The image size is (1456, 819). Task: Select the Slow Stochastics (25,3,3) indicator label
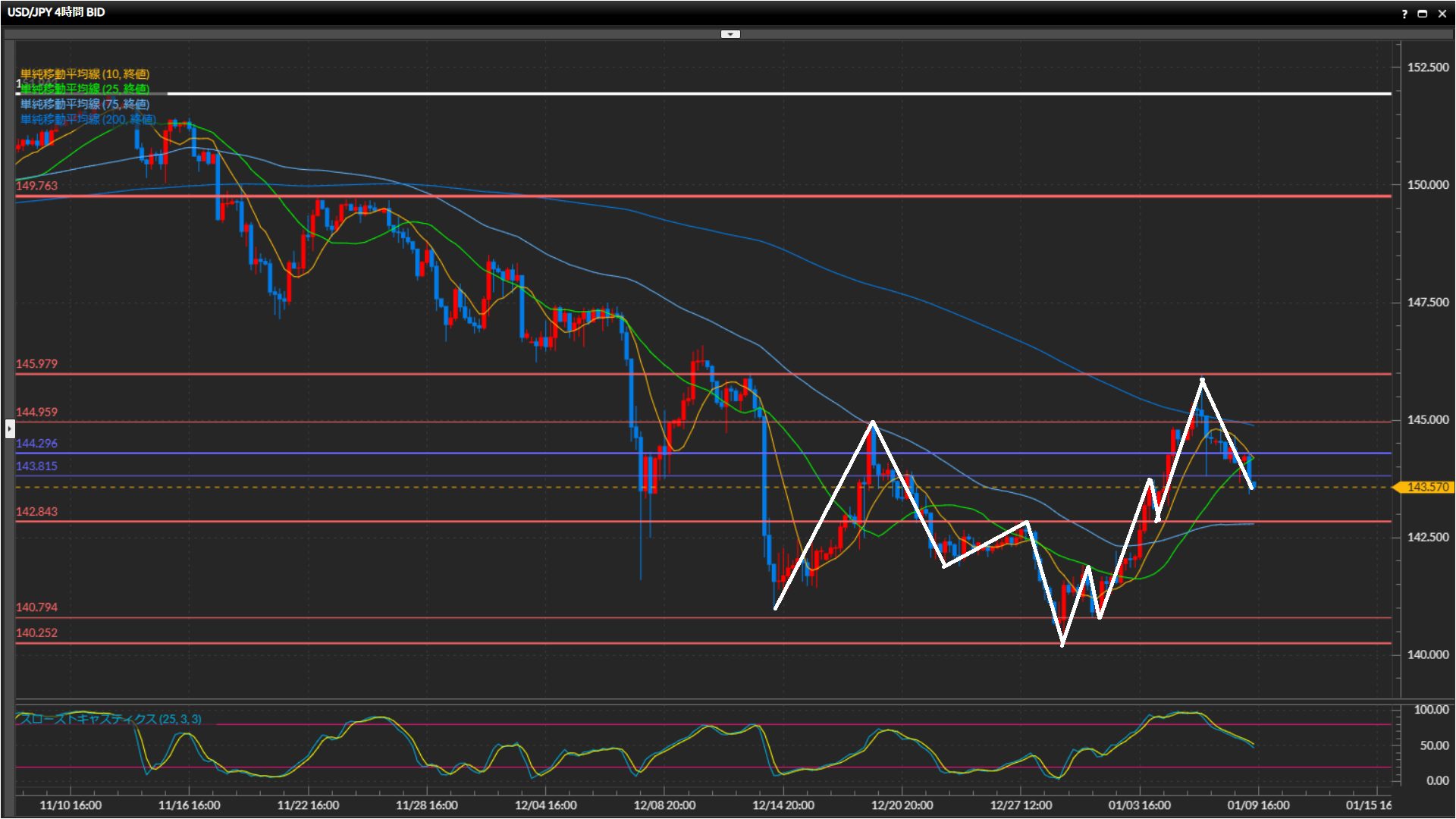111,719
